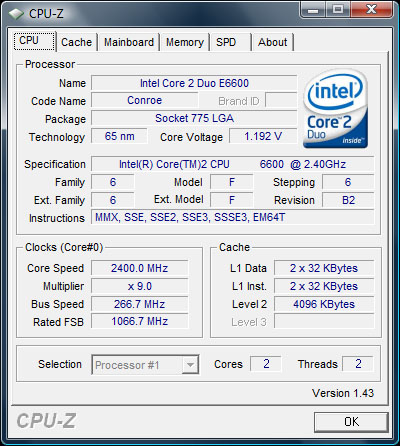The width and height of the screenshot is (400, 446).
Task: Select the Memory tab
Action: (x=185, y=42)
